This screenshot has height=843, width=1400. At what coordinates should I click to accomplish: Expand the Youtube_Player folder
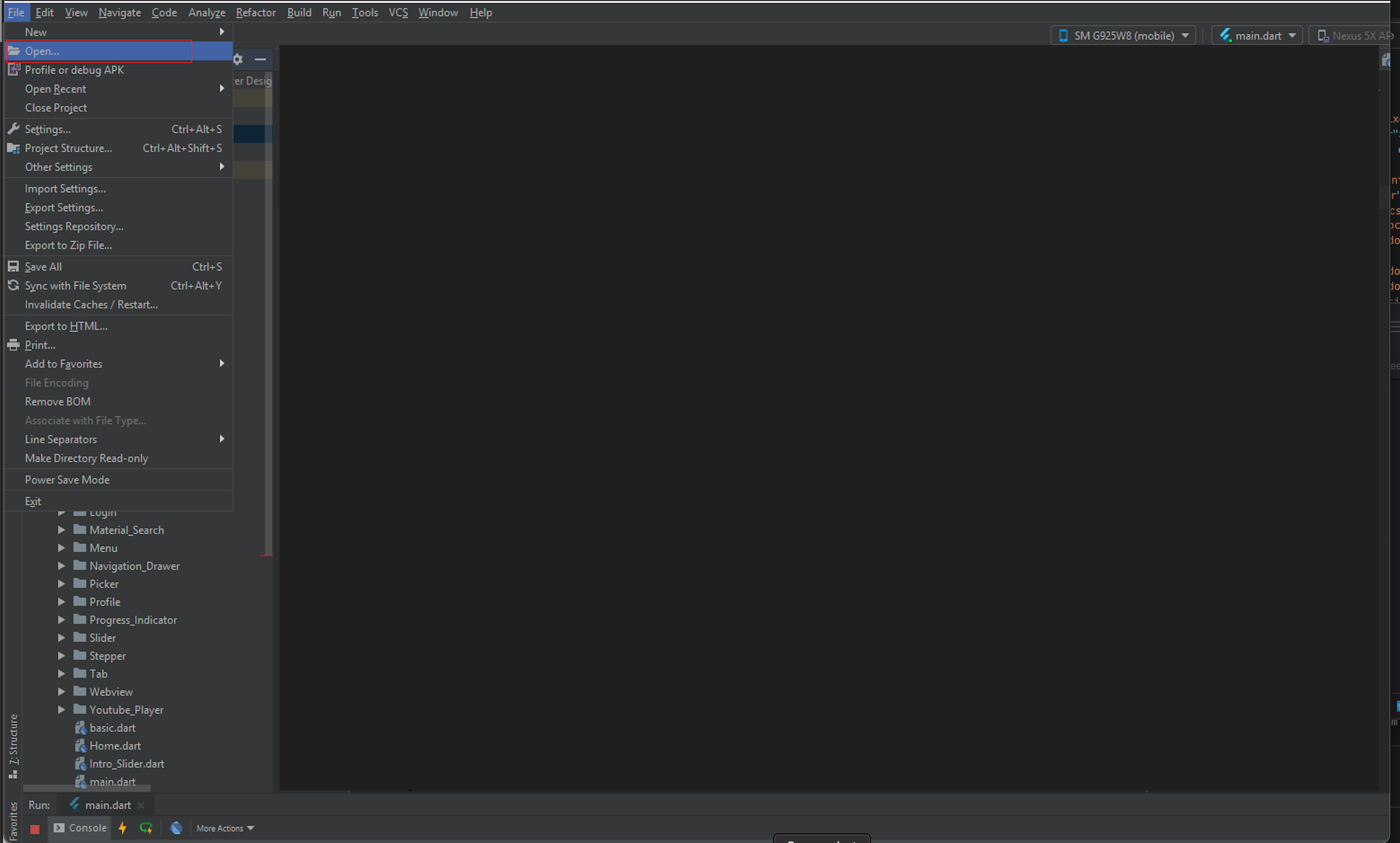pos(62,710)
